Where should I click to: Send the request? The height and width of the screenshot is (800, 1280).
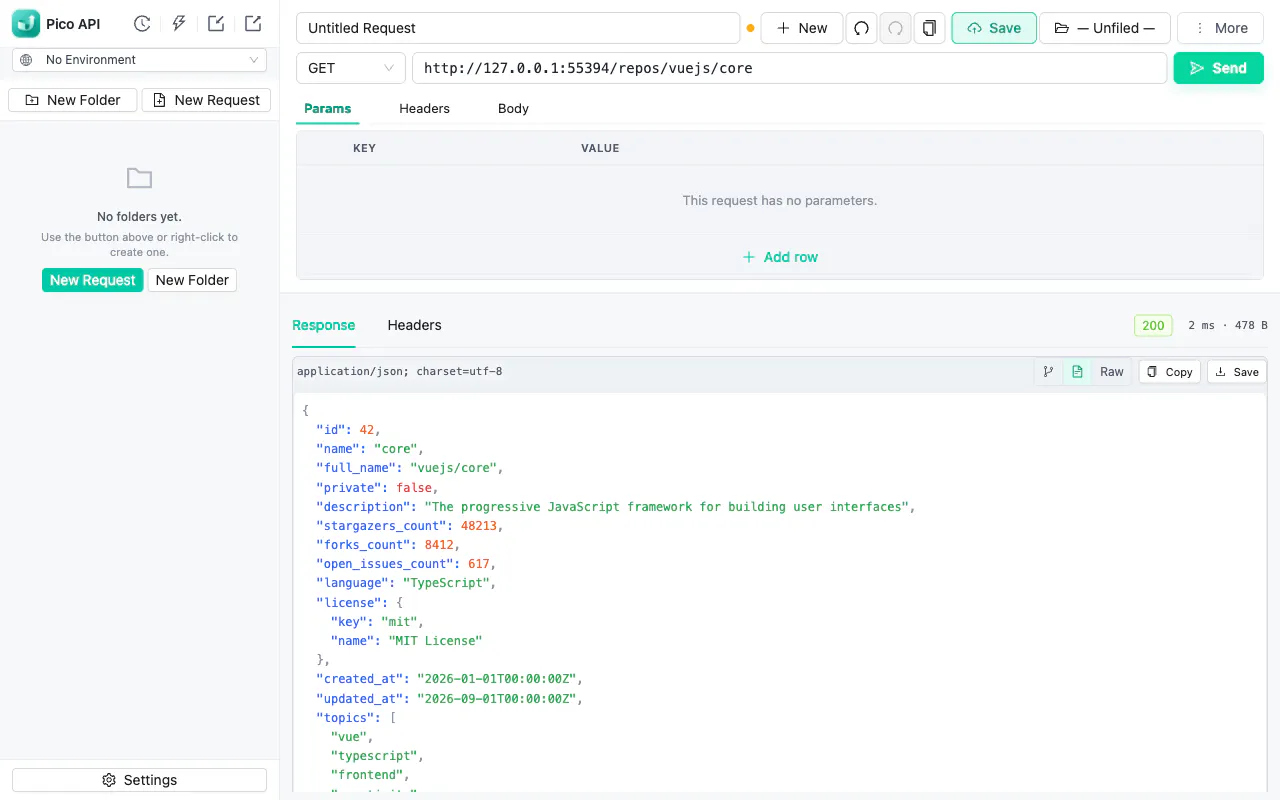(x=1218, y=68)
